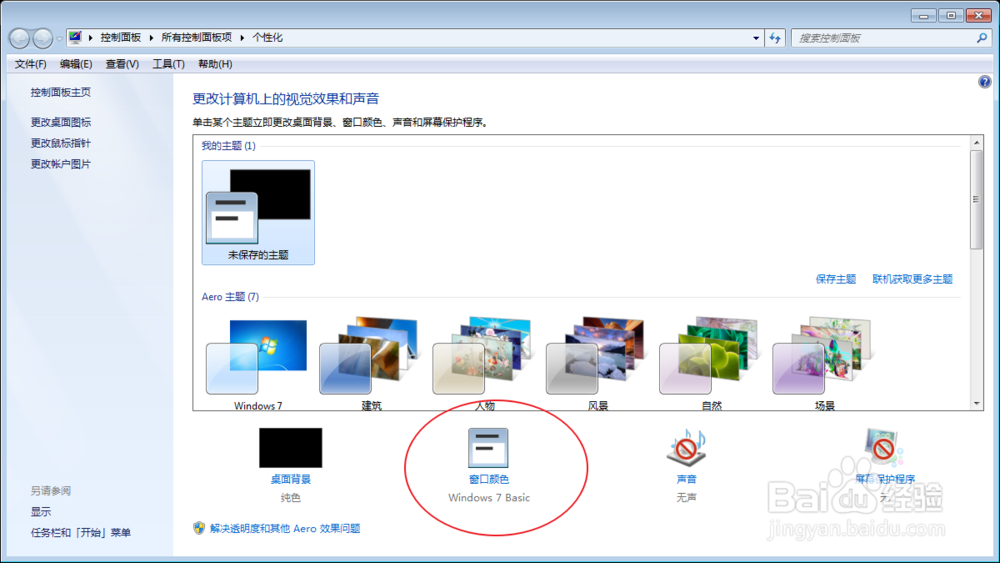Select the 自然 Aero theme
This screenshot has width=1000, height=563.
pos(710,363)
